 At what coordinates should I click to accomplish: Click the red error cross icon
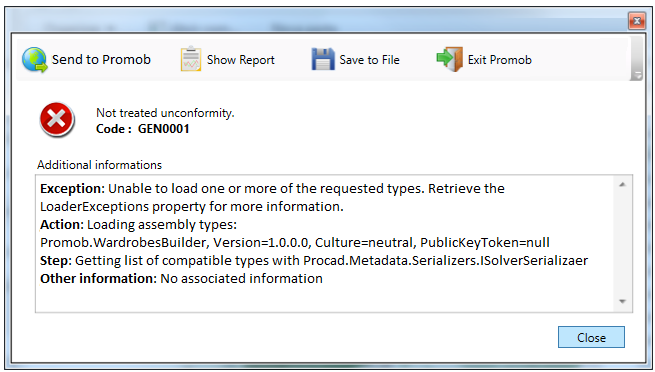[x=57, y=119]
